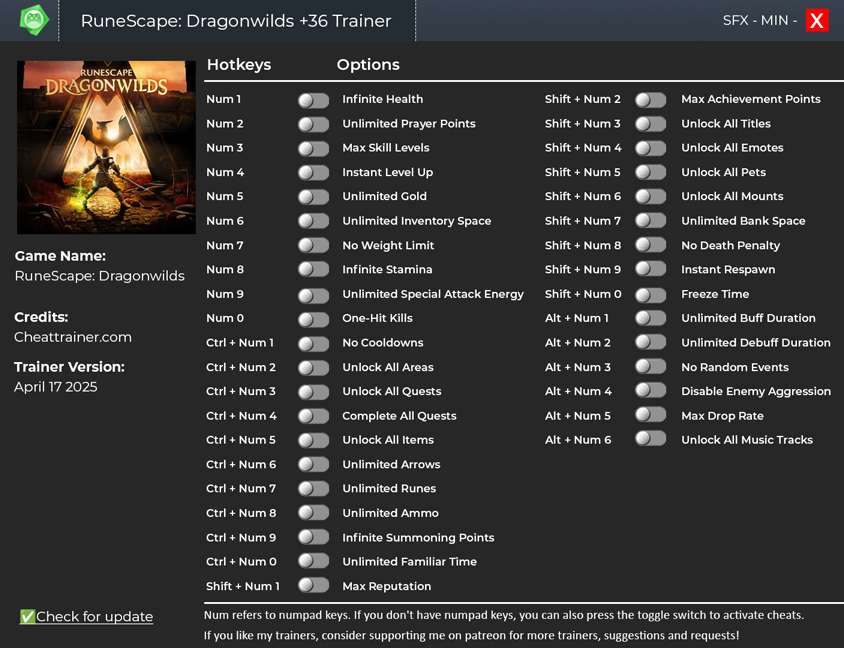The width and height of the screenshot is (844, 648).
Task: Toggle Max Reputation switch
Action: tap(314, 586)
